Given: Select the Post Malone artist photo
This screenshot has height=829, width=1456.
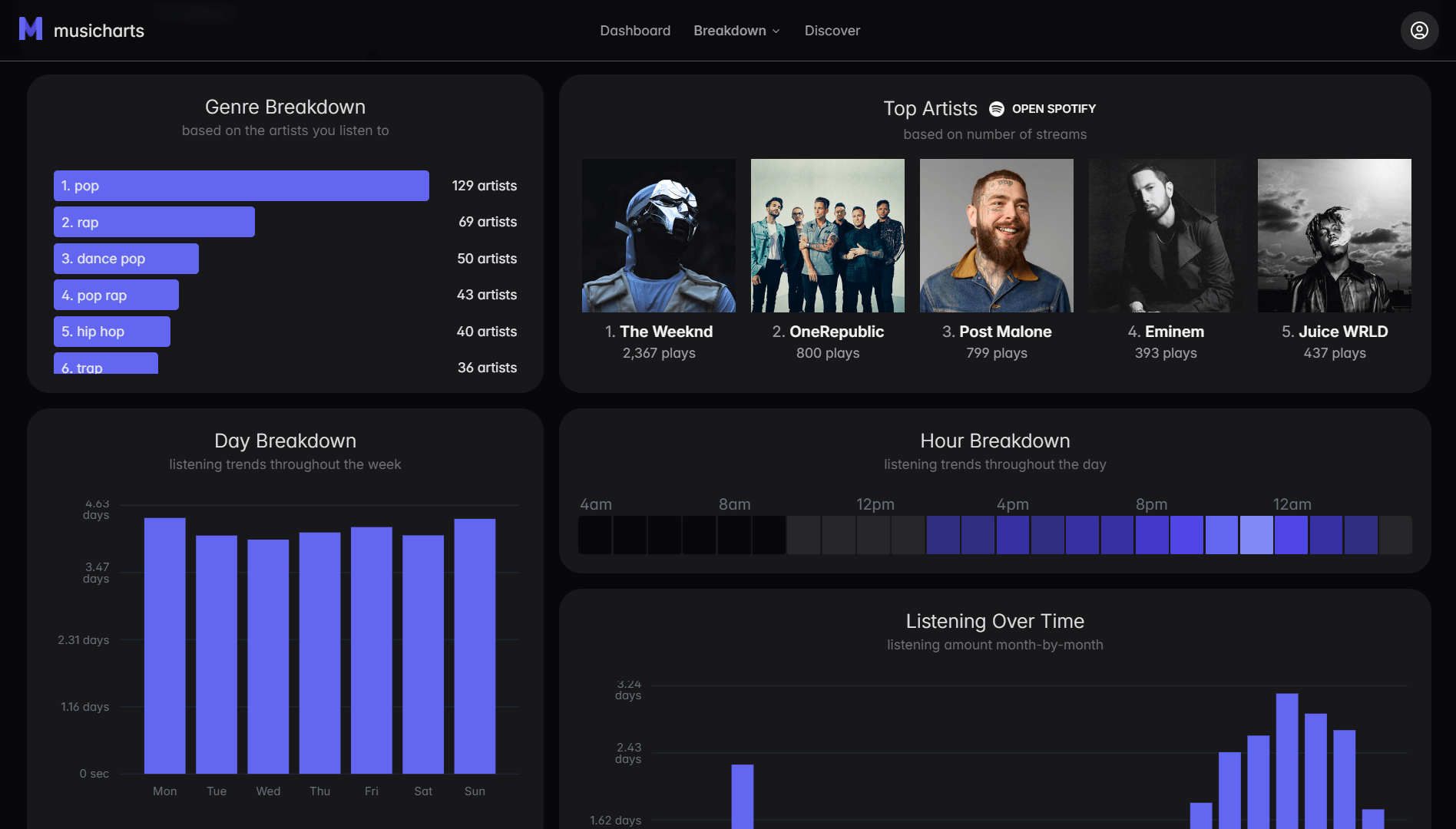Looking at the screenshot, I should tap(997, 236).
